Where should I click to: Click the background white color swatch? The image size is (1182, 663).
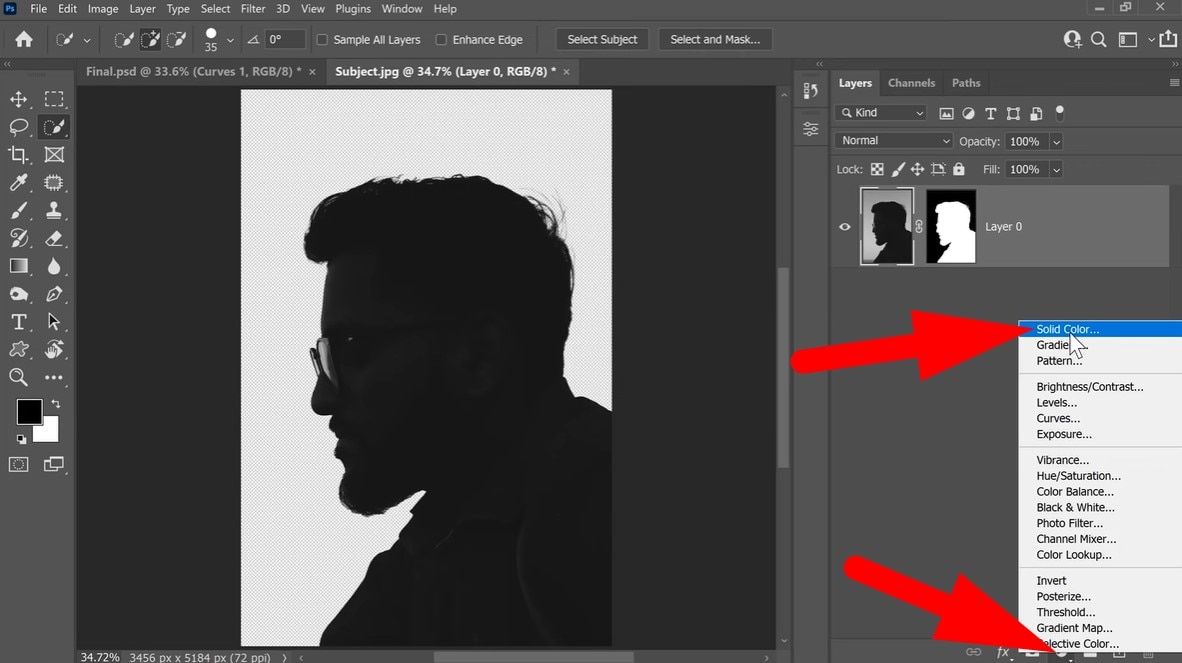point(50,433)
